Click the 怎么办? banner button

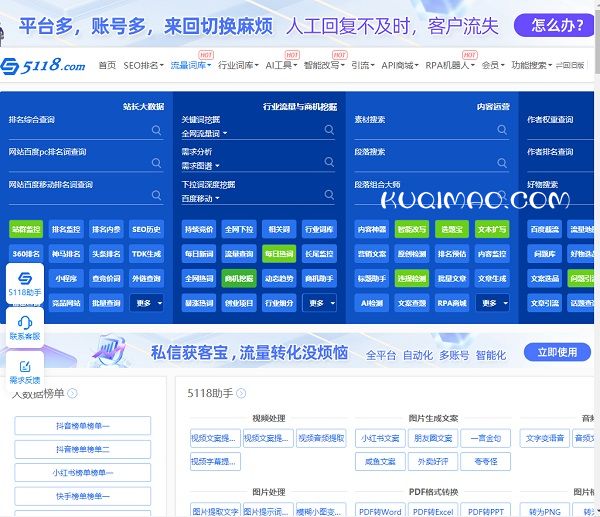[554, 26]
